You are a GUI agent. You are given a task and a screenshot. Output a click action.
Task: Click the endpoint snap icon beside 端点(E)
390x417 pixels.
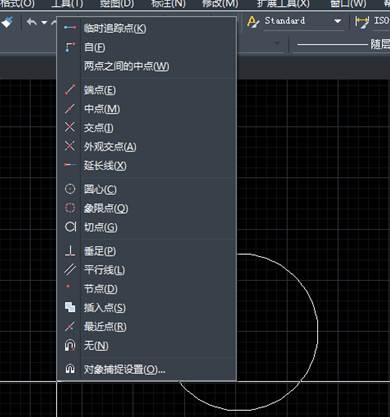coord(70,90)
